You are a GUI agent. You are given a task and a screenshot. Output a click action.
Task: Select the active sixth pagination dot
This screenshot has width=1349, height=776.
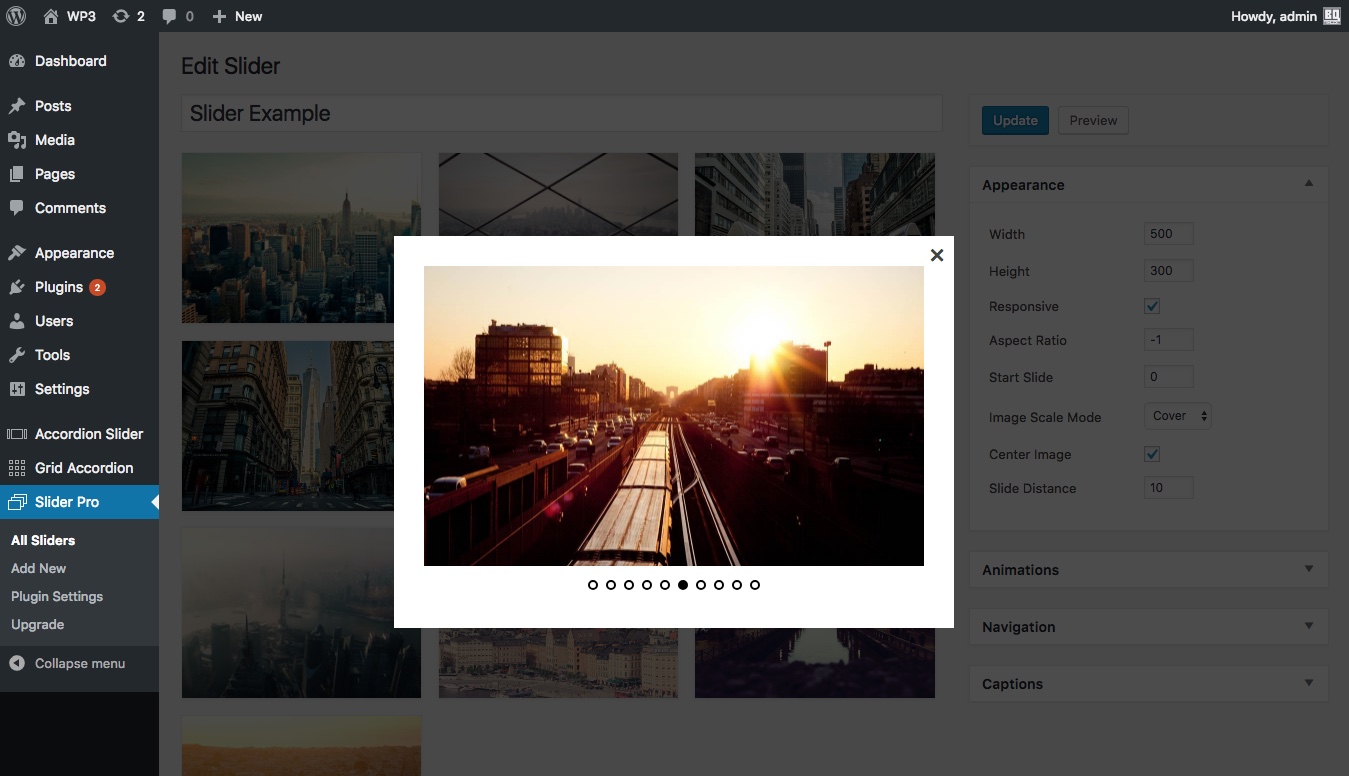[683, 585]
